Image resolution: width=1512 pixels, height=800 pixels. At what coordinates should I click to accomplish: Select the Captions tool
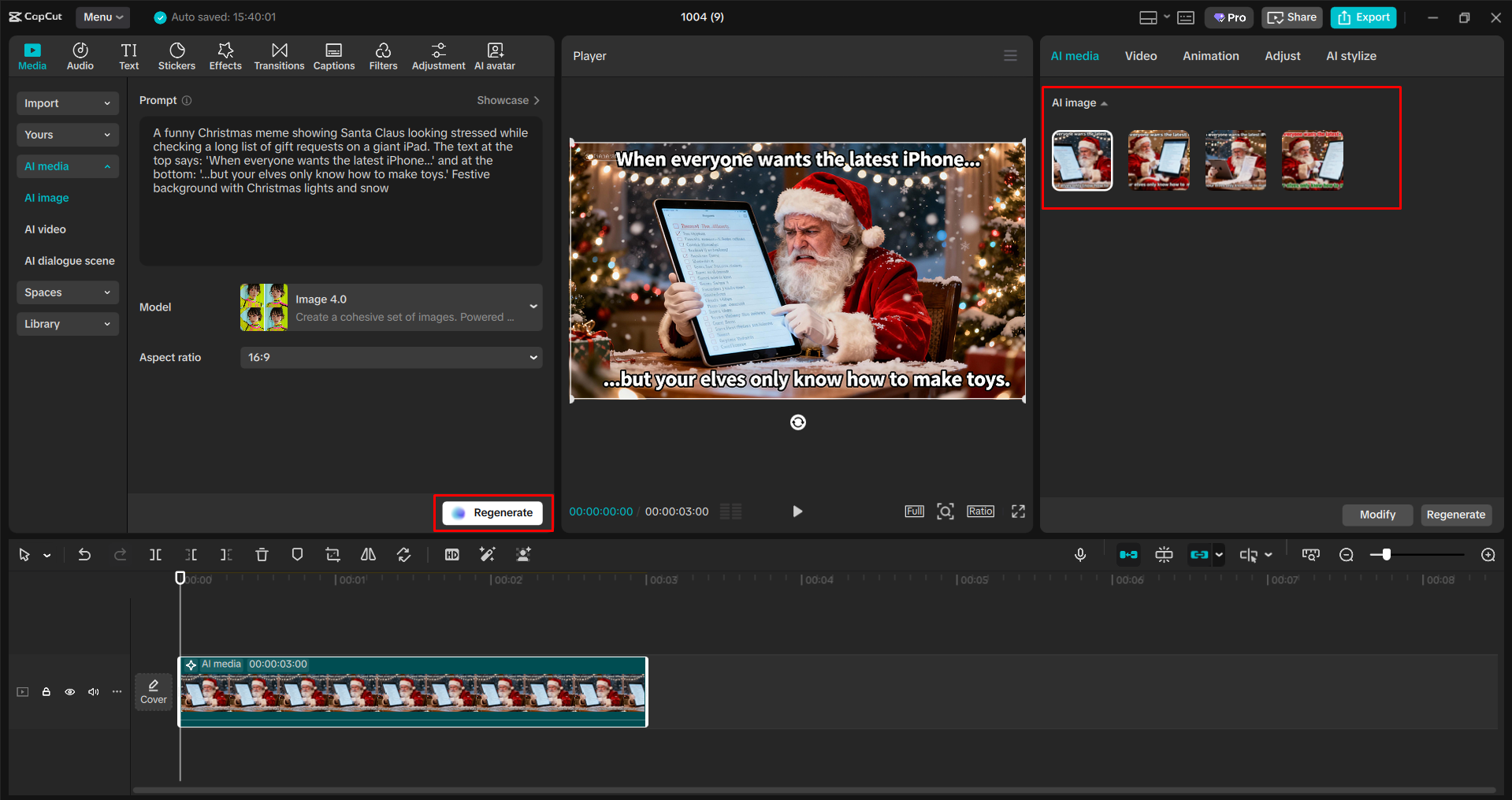pyautogui.click(x=333, y=55)
